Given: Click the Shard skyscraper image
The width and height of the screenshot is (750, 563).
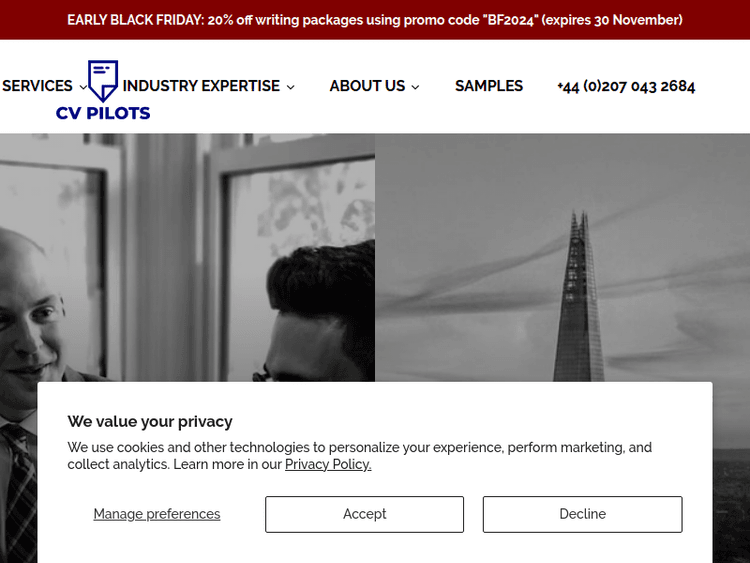Looking at the screenshot, I should pos(580,300).
